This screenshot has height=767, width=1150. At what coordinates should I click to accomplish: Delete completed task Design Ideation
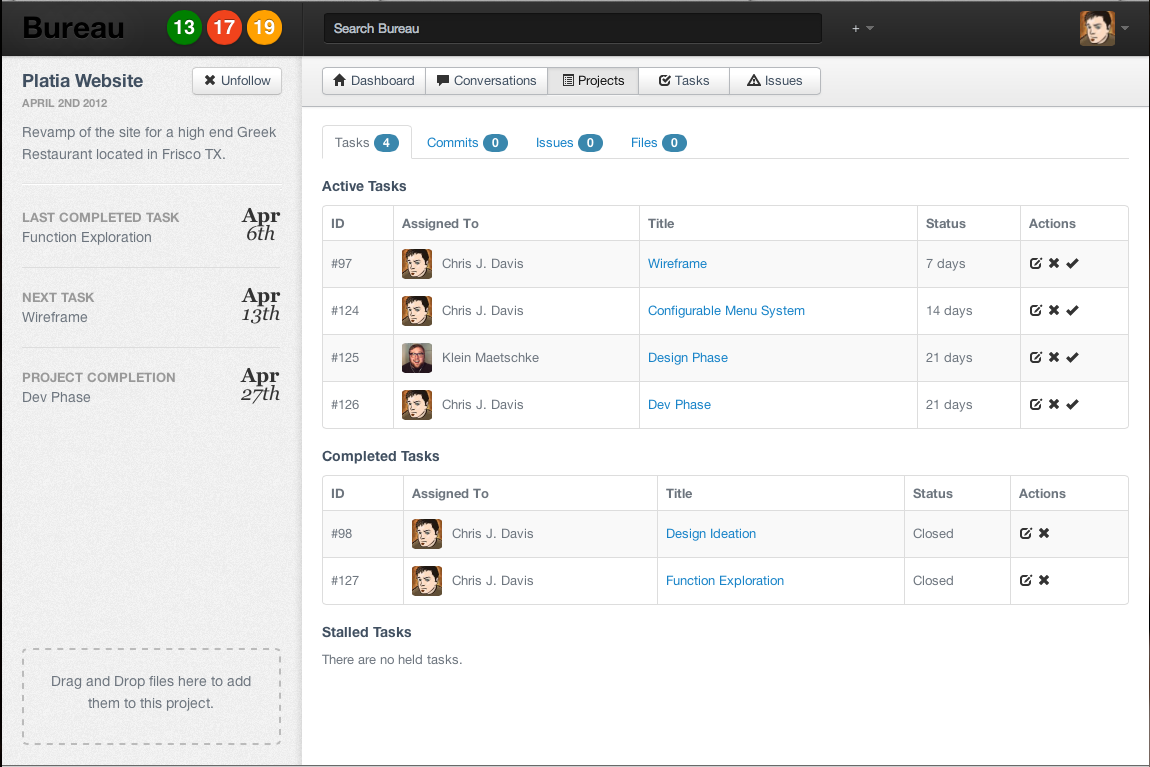pyautogui.click(x=1044, y=533)
